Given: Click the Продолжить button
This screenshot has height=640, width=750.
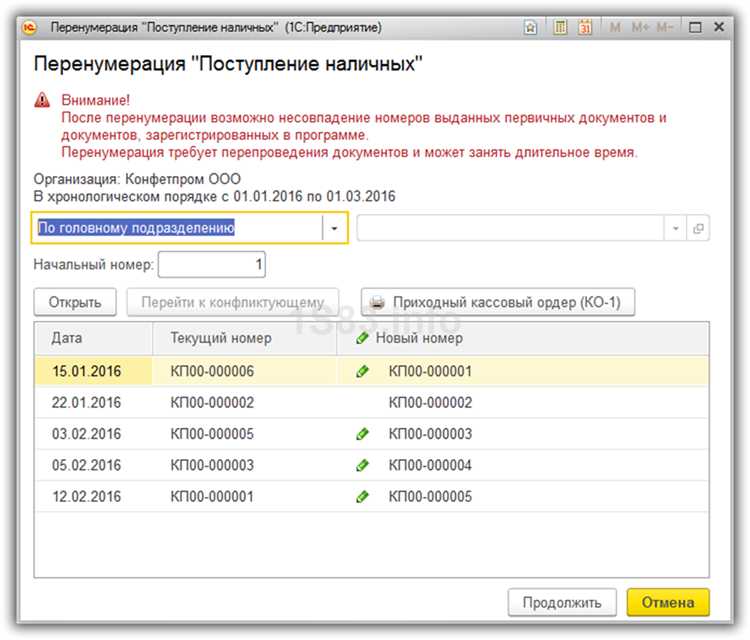Looking at the screenshot, I should coord(562,602).
